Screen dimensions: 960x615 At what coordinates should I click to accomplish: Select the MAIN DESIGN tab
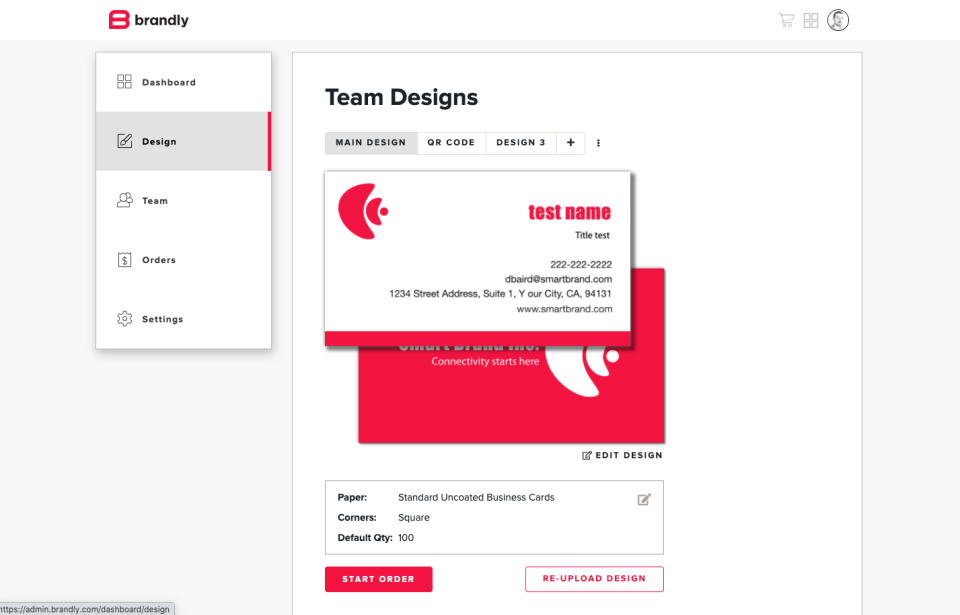[371, 143]
